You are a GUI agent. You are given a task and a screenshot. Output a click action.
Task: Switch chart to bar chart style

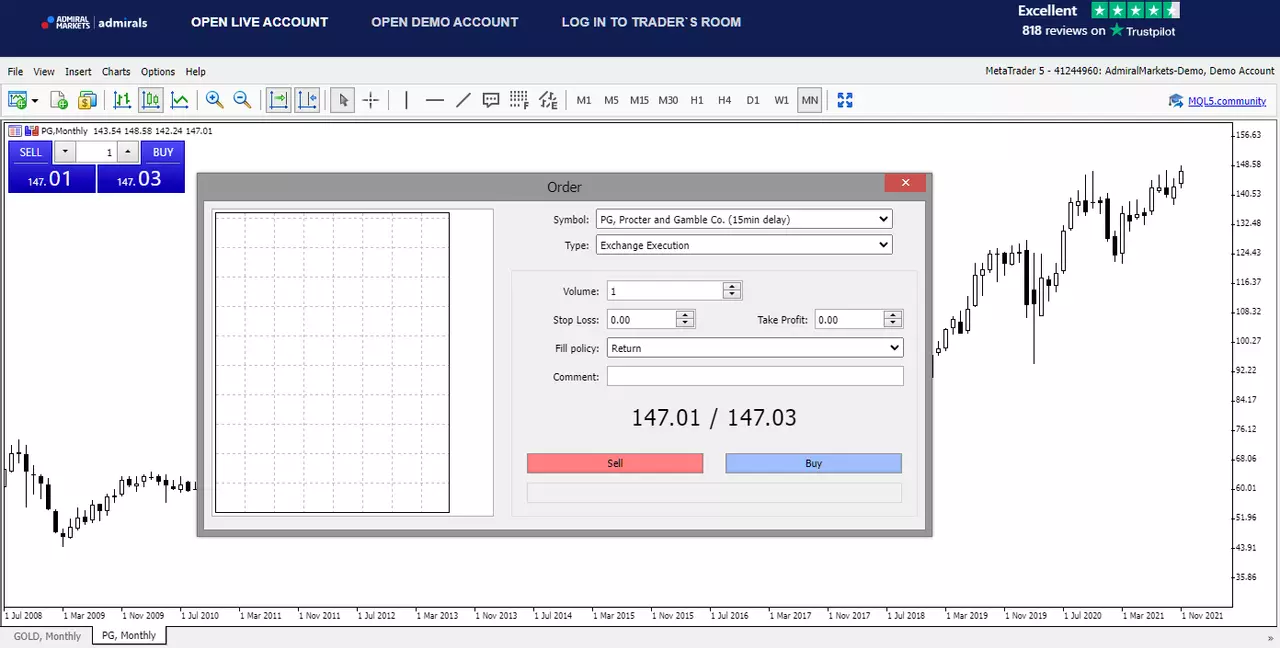[122, 100]
